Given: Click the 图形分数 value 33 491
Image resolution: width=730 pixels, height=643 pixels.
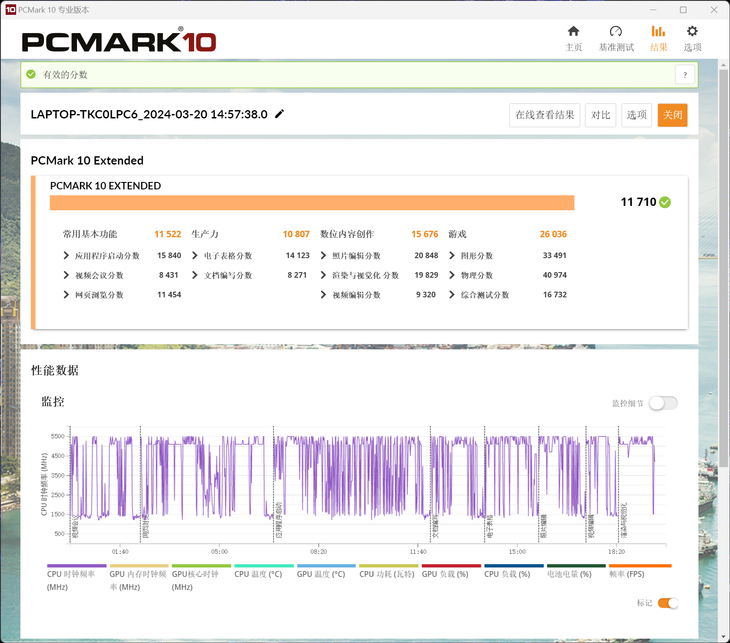Looking at the screenshot, I should pyautogui.click(x=554, y=255).
